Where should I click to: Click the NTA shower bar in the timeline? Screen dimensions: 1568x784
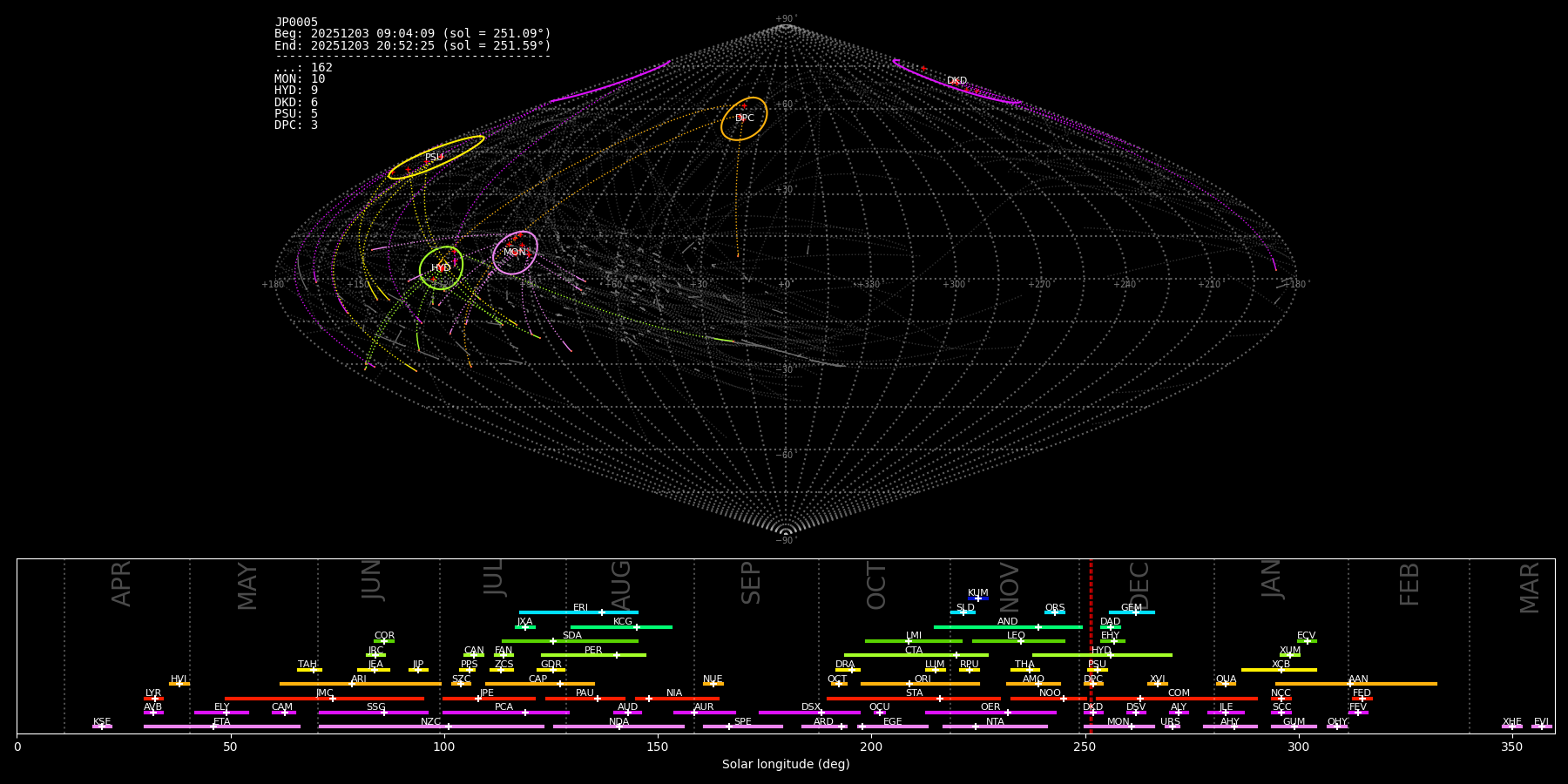click(x=995, y=727)
